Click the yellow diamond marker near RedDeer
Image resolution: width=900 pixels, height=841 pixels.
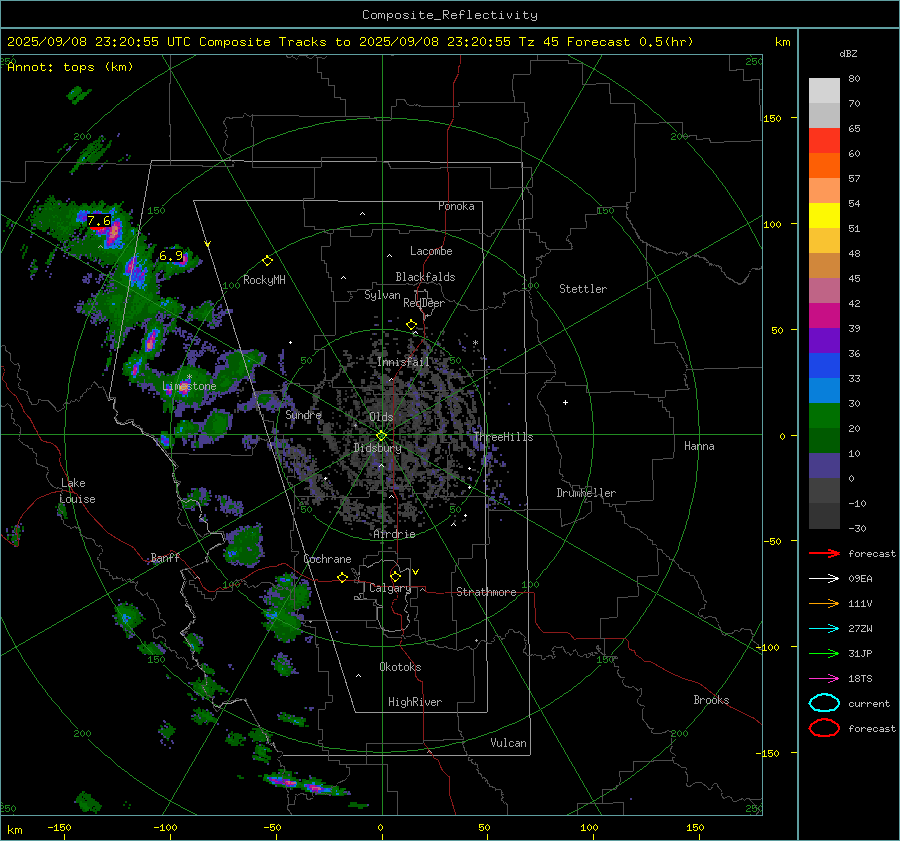411,325
